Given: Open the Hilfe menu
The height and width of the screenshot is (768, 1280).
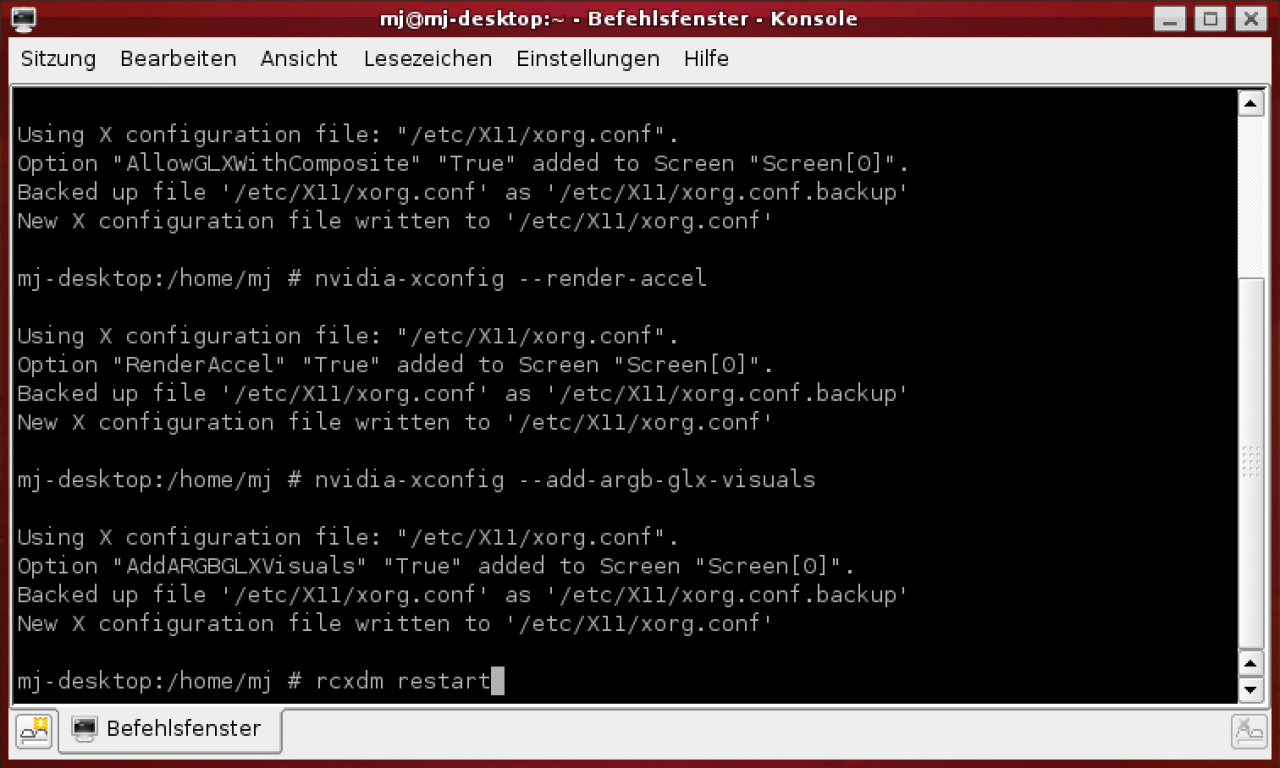Looking at the screenshot, I should 706,59.
